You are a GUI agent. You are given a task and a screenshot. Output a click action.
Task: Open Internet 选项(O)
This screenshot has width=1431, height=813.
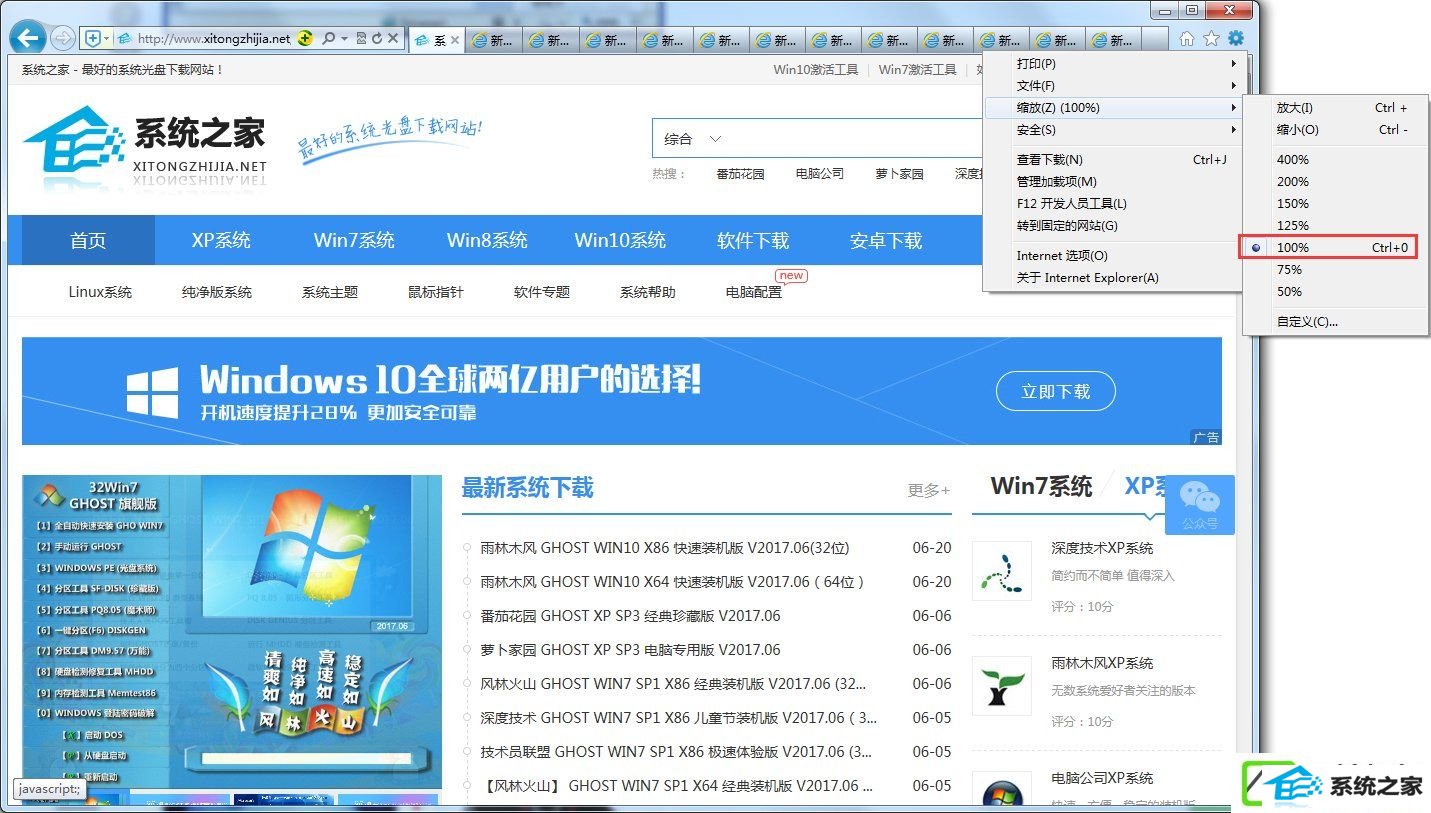(x=1113, y=256)
